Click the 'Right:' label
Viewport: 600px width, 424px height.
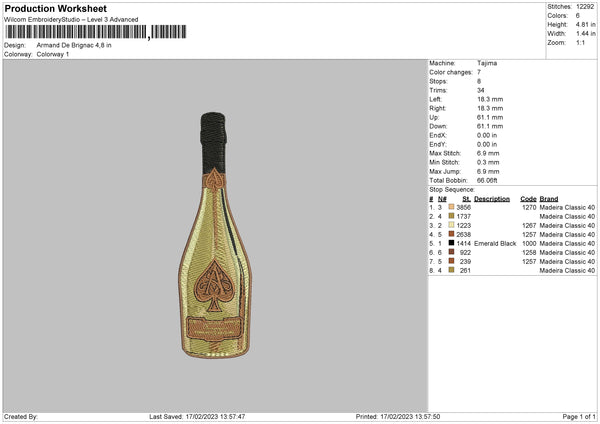click(x=437, y=108)
